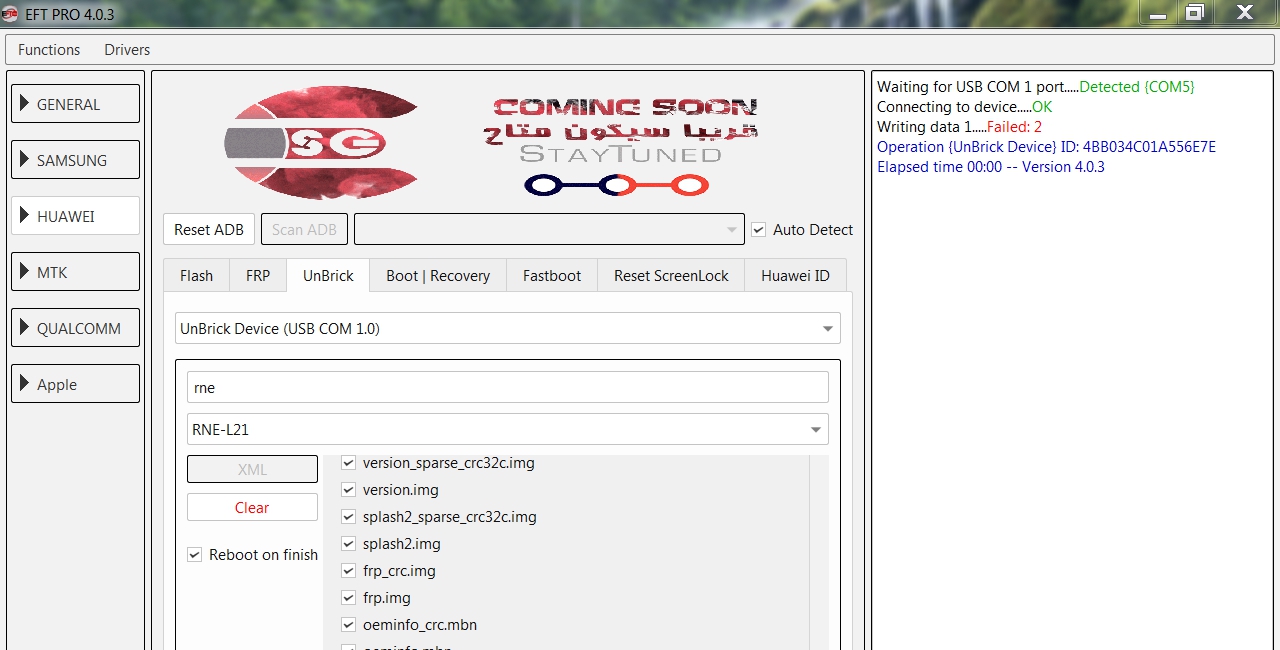Toggle the Auto Detect checkbox

[x=759, y=229]
